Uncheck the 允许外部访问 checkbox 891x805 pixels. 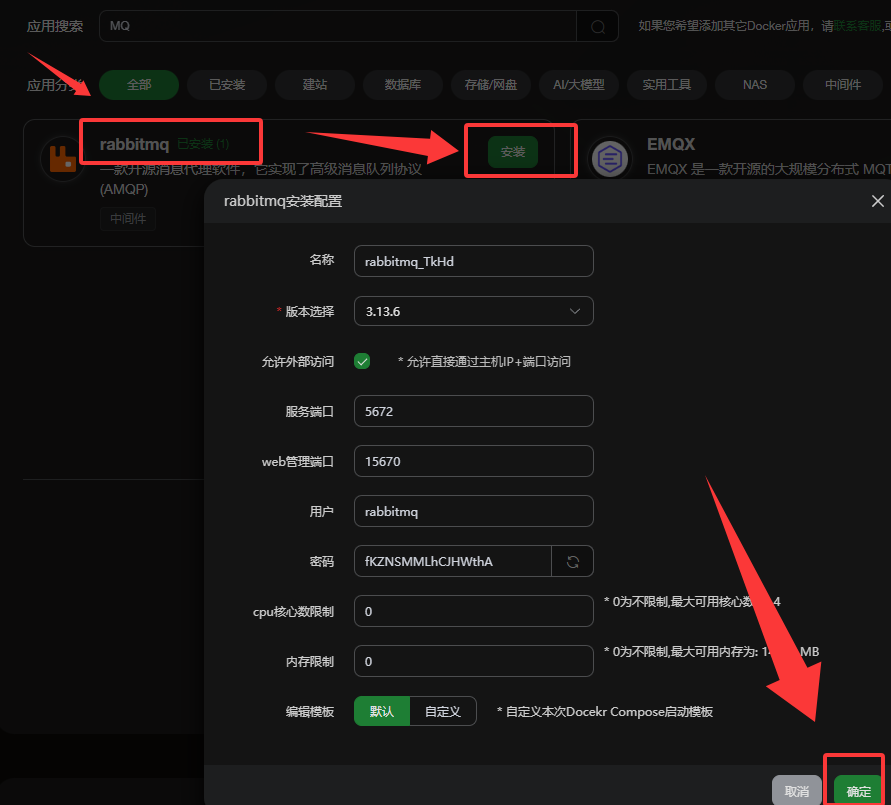pyautogui.click(x=362, y=361)
